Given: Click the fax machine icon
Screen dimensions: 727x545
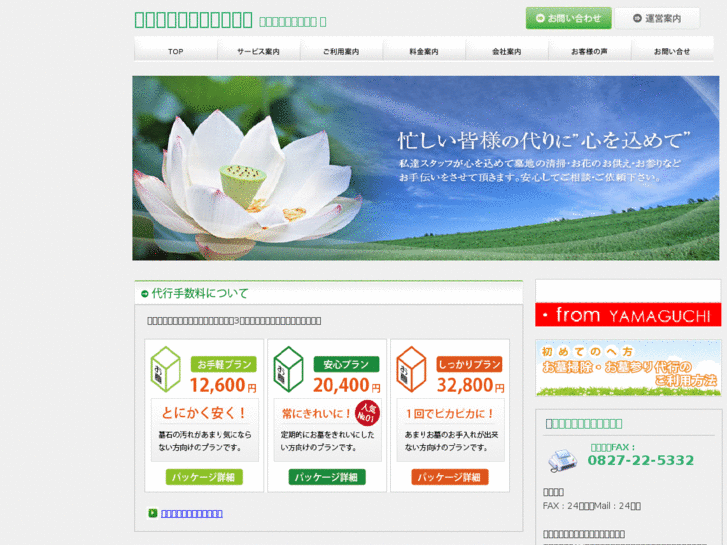Looking at the screenshot, I should 562,460.
